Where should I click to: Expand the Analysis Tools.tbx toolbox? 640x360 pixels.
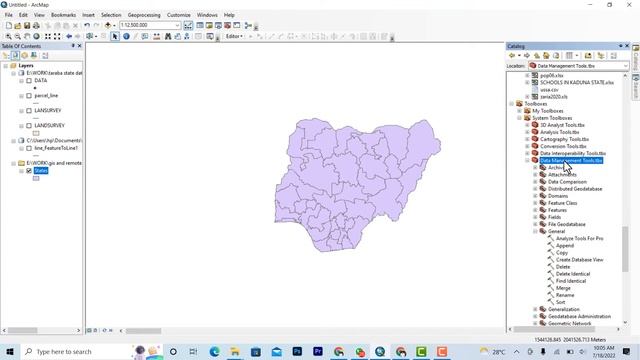pyautogui.click(x=527, y=132)
